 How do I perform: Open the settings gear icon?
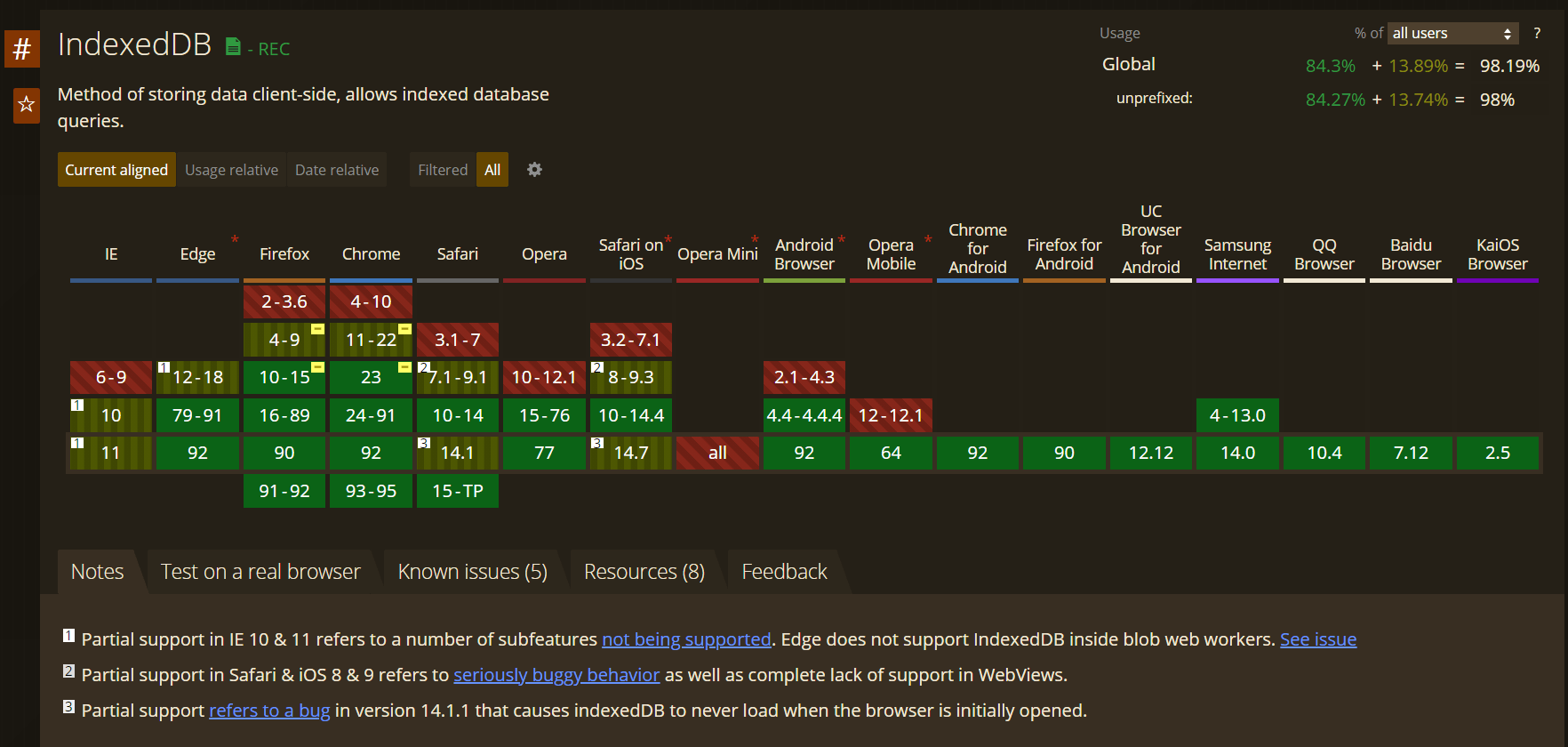click(x=534, y=169)
